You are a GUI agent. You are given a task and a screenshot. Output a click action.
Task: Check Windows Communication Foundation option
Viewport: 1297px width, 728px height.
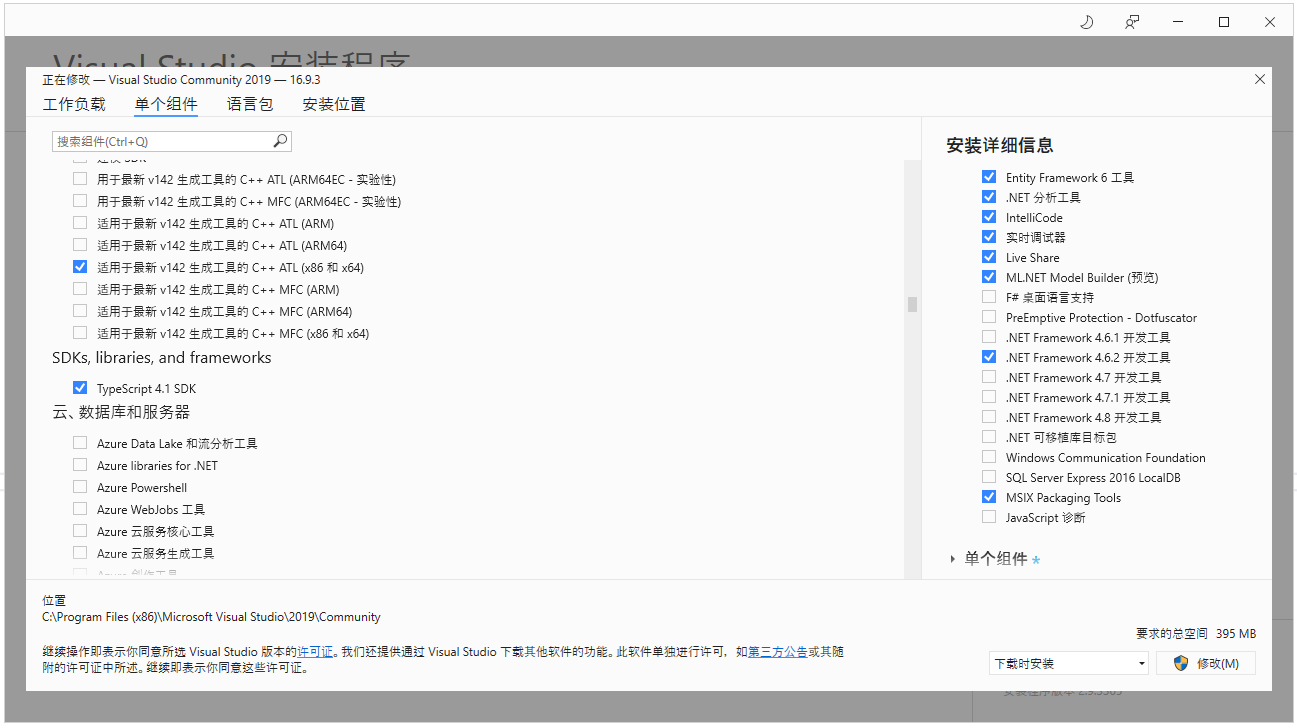(989, 457)
